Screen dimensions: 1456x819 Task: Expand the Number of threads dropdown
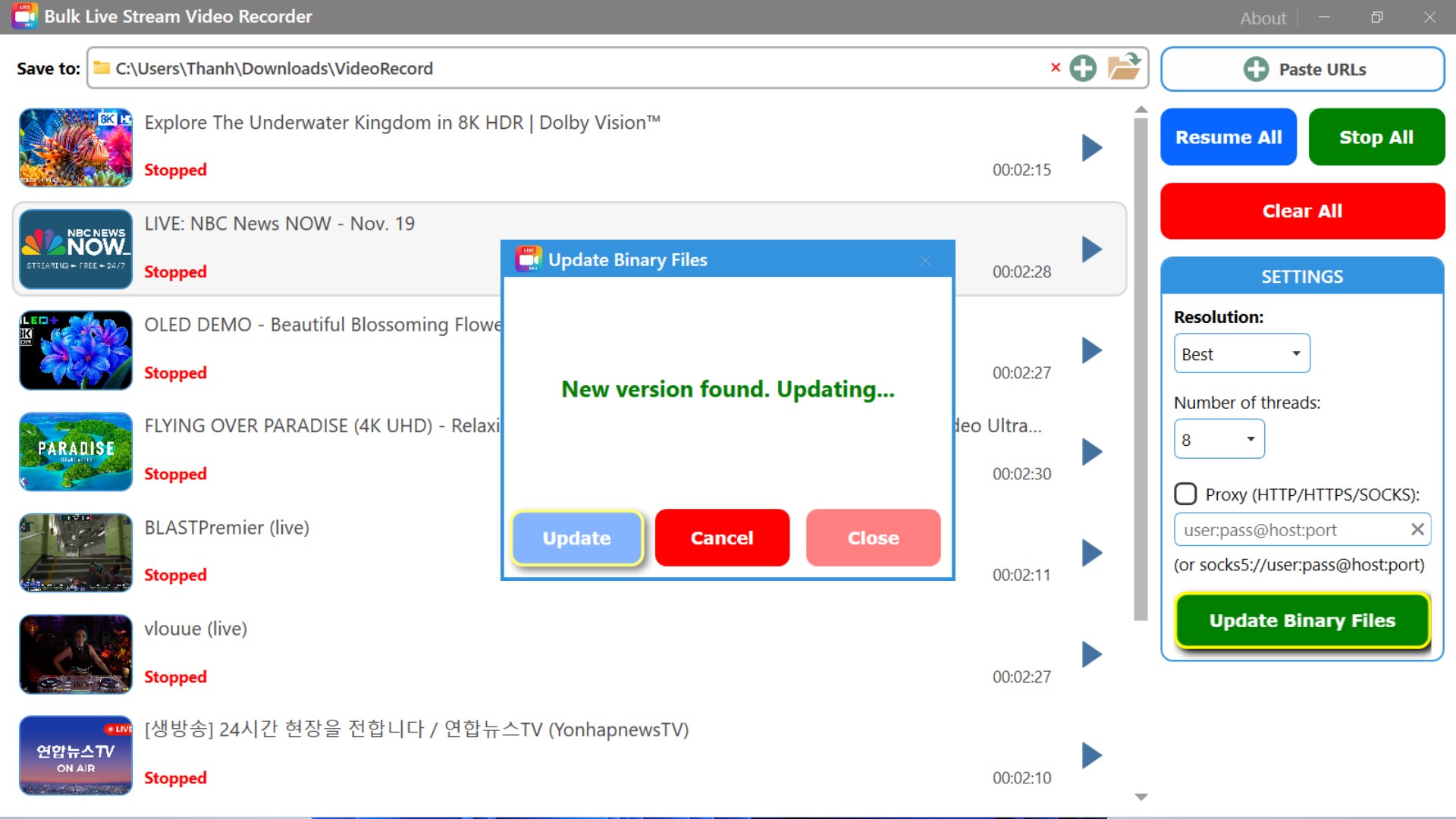coord(1219,438)
